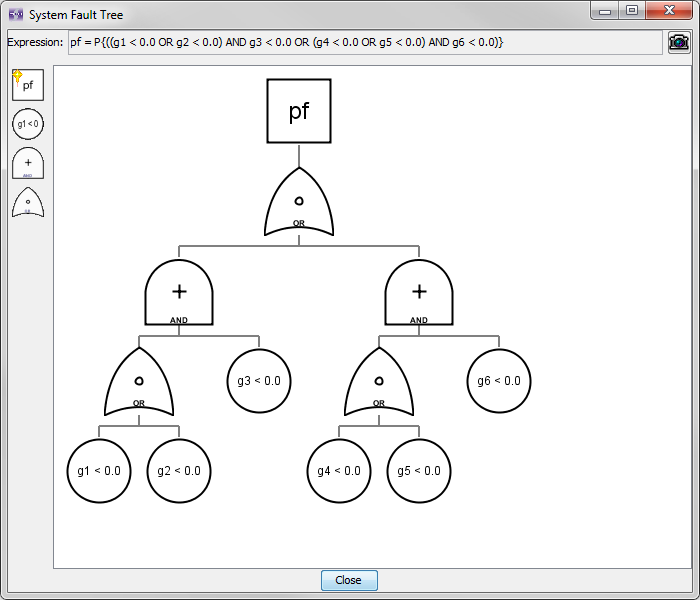Select the g1<0 basic event palette tool

pos(28,124)
